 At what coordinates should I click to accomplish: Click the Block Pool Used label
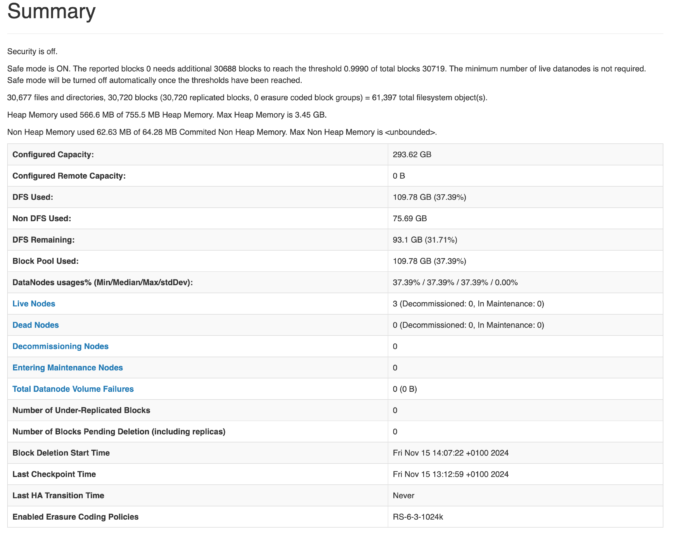pyautogui.click(x=48, y=261)
